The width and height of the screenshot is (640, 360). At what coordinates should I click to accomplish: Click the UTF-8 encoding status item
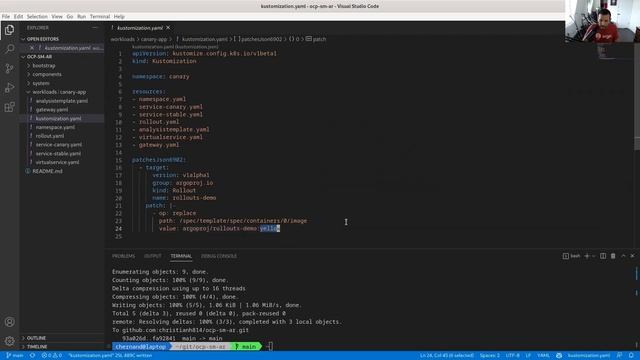pyautogui.click(x=513, y=356)
